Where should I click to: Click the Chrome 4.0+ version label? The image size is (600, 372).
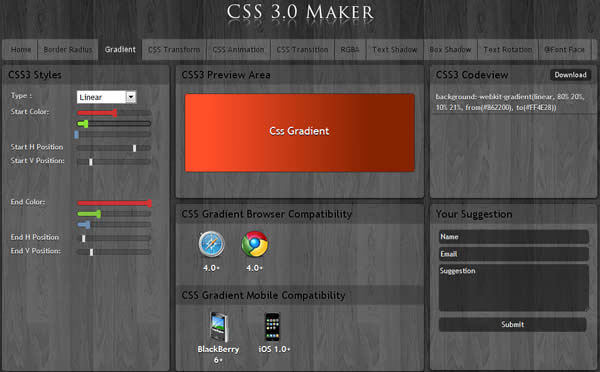[x=255, y=268]
